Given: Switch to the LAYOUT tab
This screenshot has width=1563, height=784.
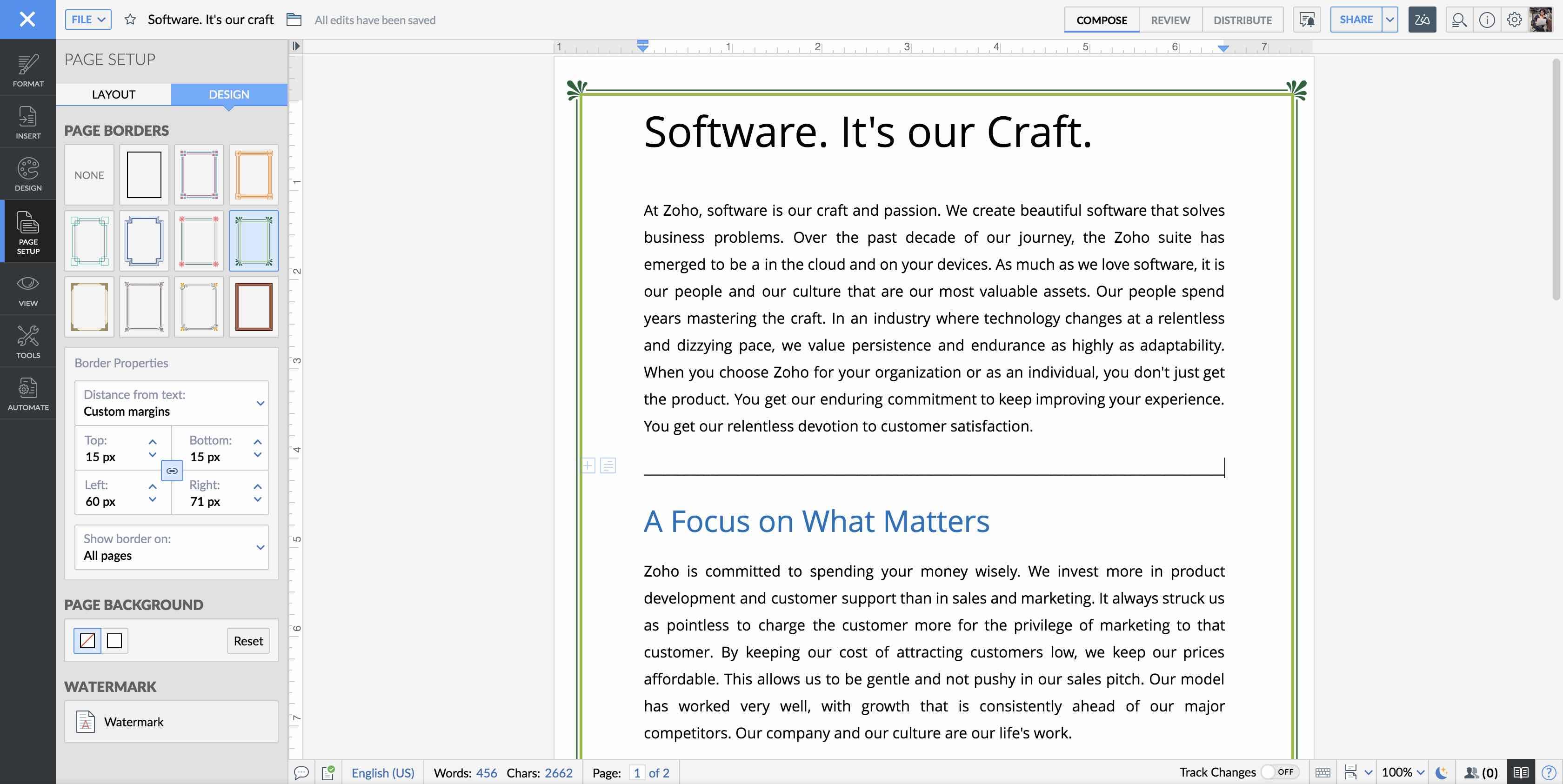Looking at the screenshot, I should [114, 94].
